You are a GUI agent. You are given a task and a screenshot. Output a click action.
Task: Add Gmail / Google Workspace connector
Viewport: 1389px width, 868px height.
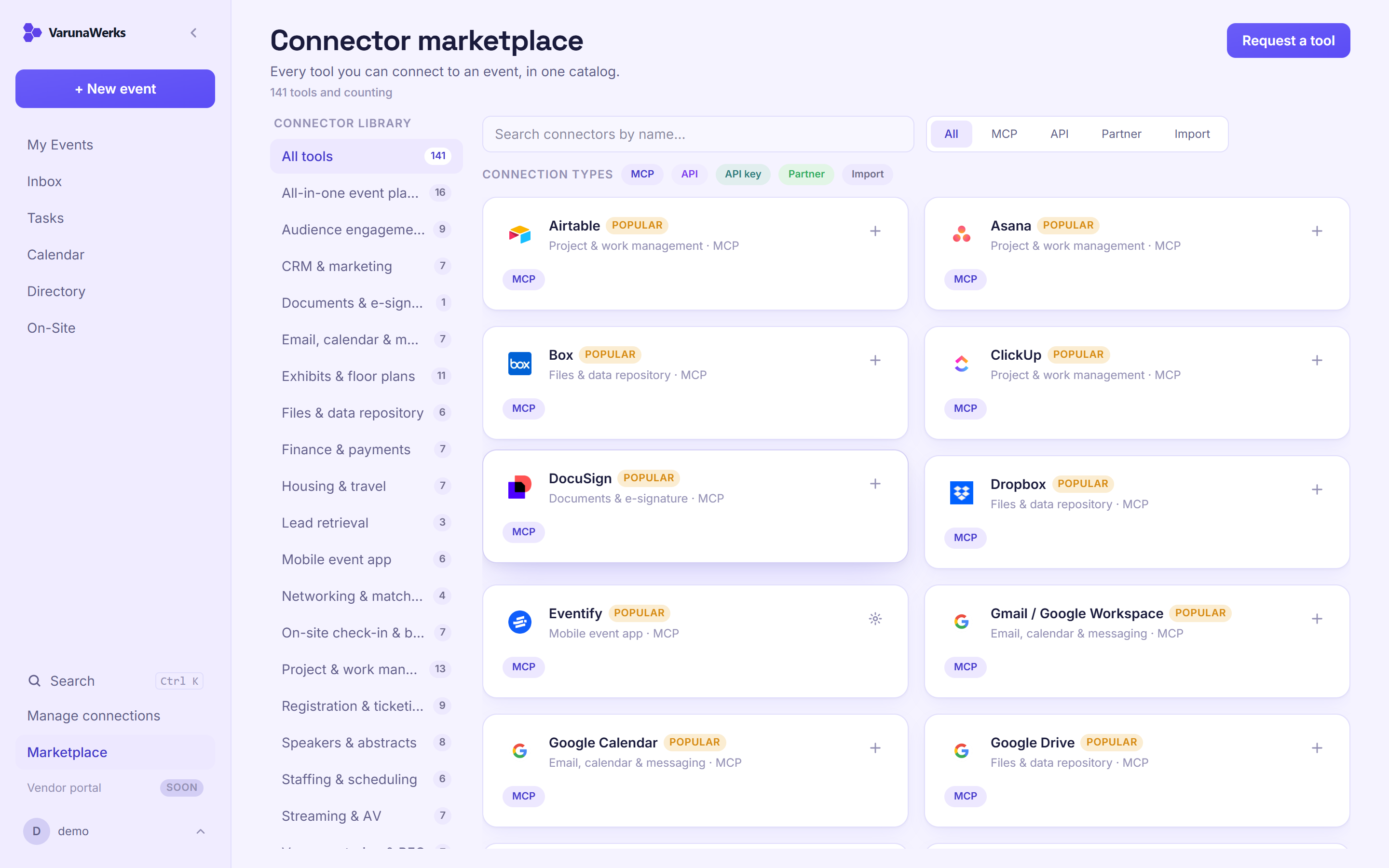pos(1317,618)
